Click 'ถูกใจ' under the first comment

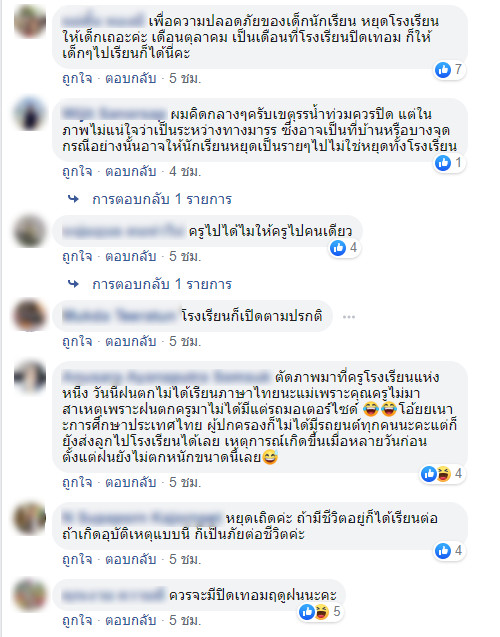[77, 78]
